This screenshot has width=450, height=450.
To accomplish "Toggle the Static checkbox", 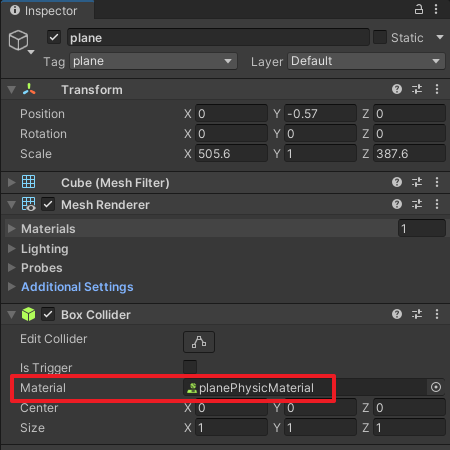I will [380, 37].
